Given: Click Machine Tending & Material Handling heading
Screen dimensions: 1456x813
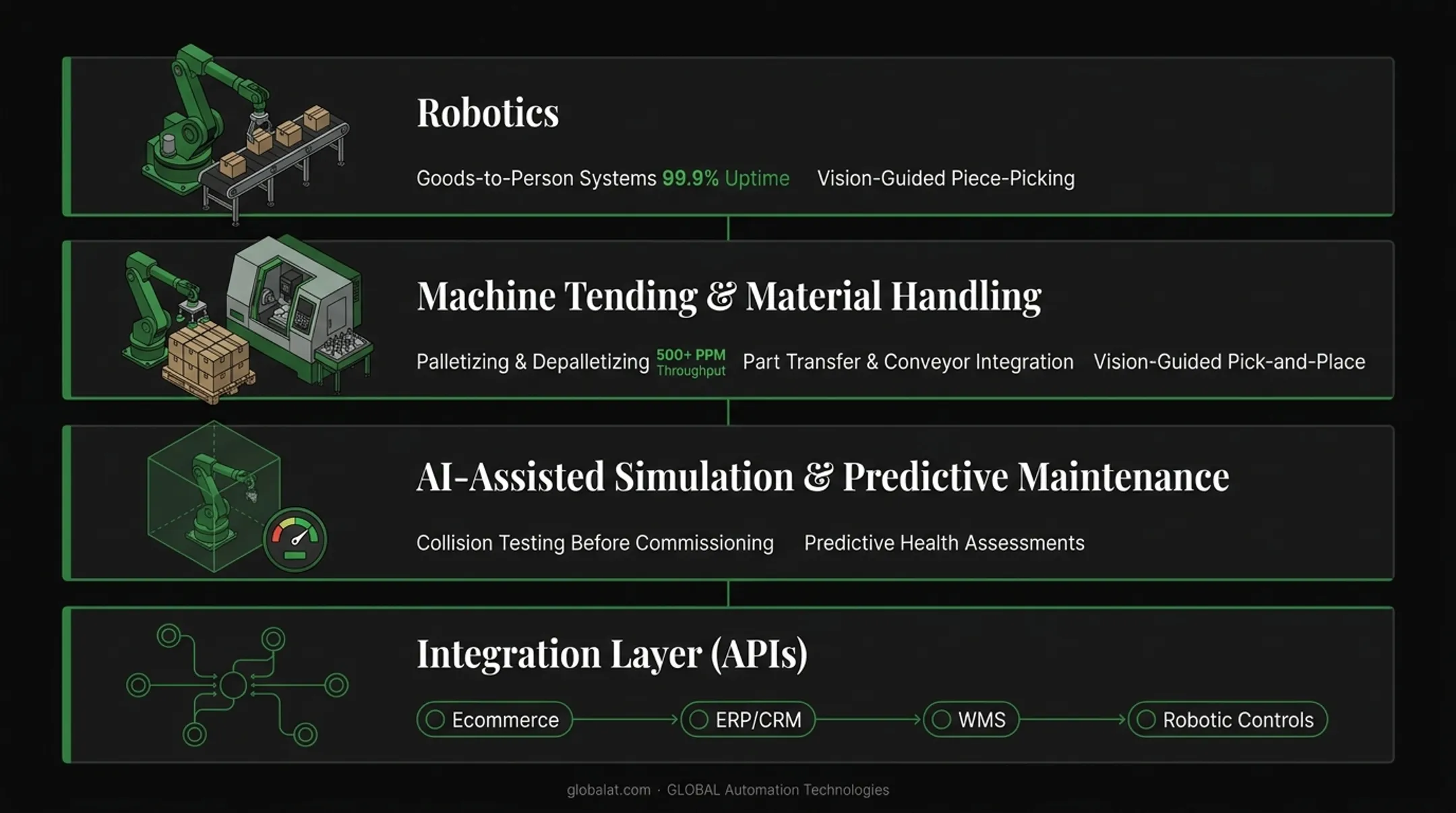Looking at the screenshot, I should point(729,296).
